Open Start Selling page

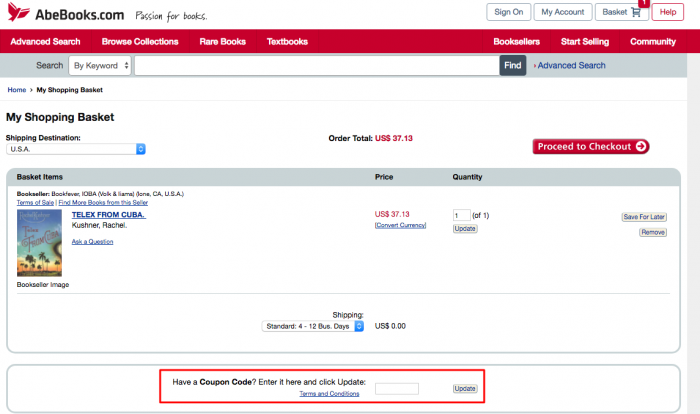click(x=585, y=42)
